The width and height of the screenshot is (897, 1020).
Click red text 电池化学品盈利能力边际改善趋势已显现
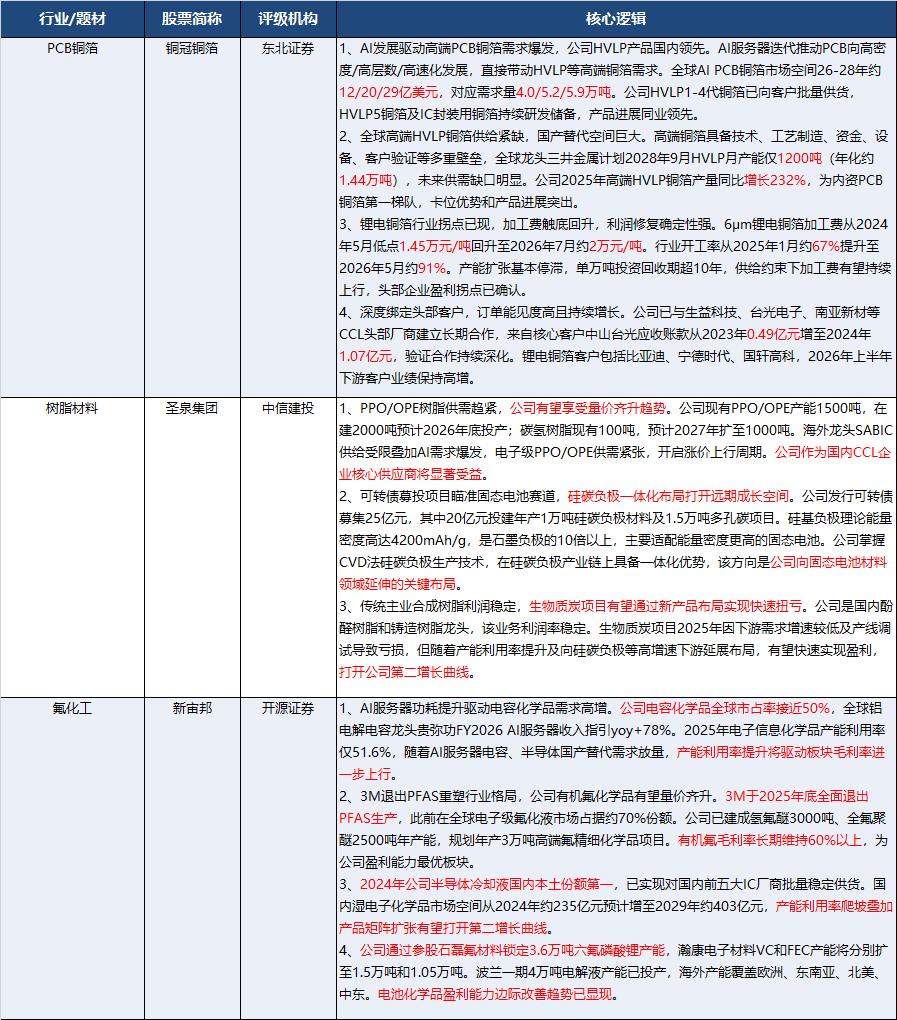(495, 995)
